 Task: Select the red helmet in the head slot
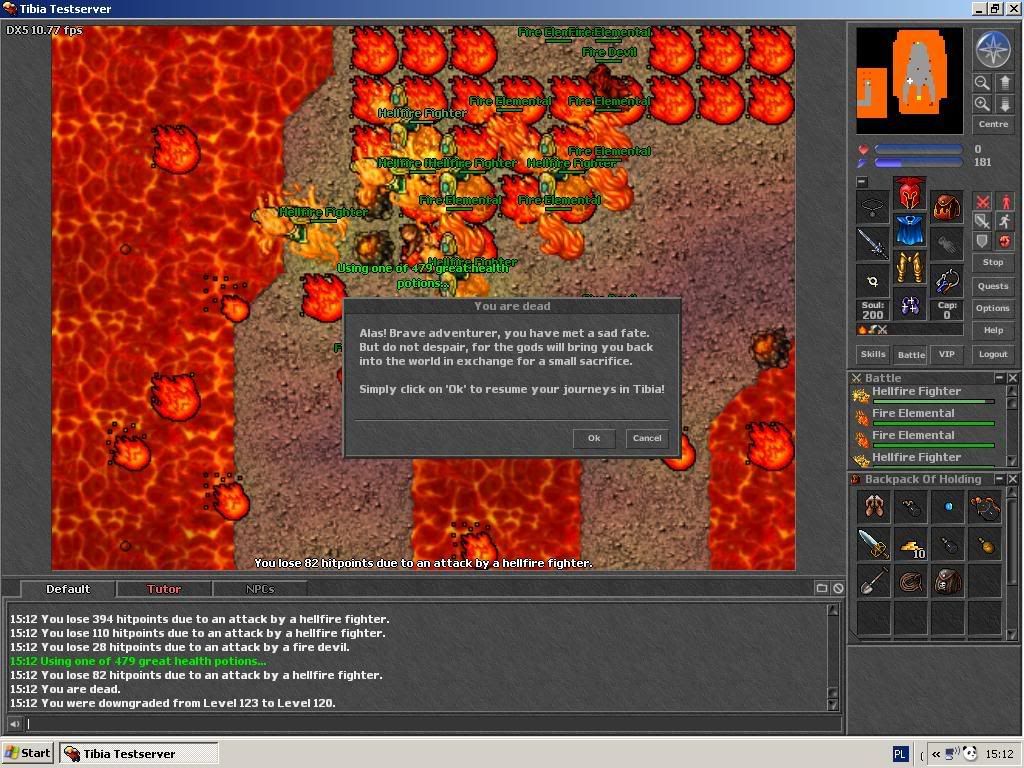click(910, 193)
